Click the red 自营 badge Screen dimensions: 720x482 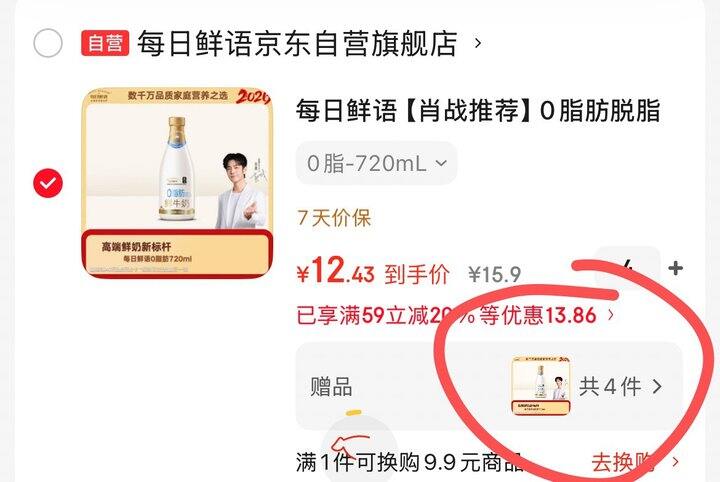click(x=105, y=43)
